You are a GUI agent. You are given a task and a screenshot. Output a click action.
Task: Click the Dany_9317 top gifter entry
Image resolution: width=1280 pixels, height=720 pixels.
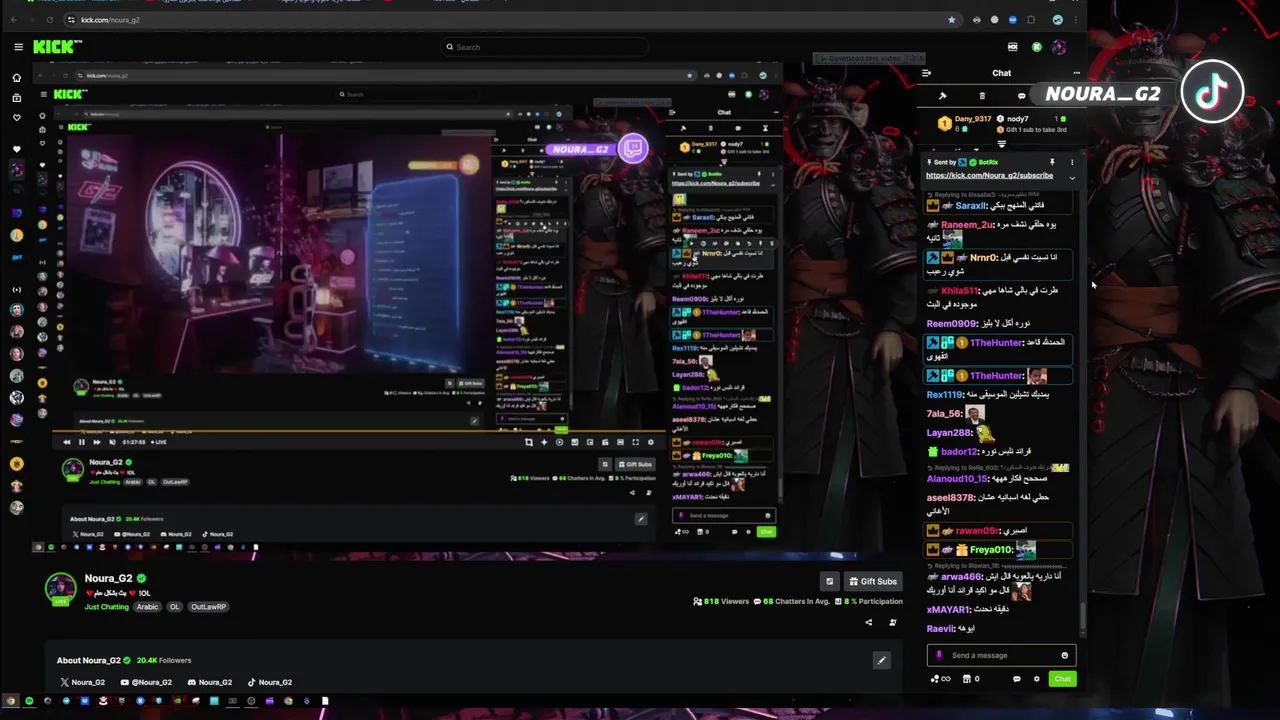965,124
